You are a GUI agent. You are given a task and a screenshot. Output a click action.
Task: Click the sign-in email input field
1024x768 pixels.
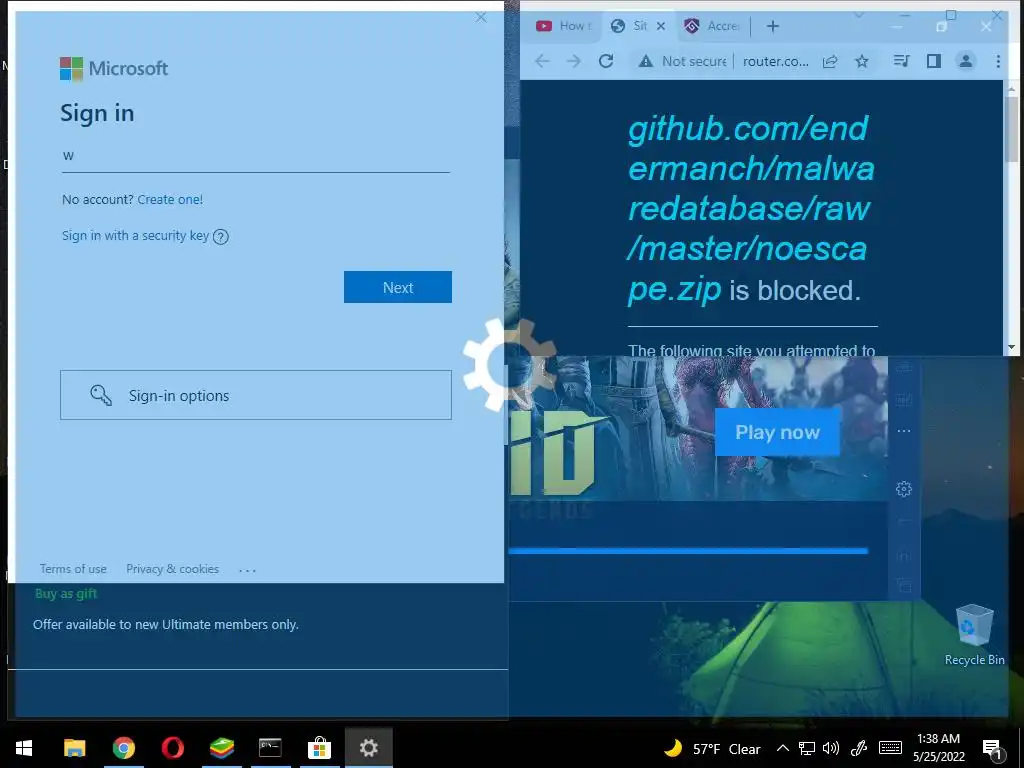255,157
